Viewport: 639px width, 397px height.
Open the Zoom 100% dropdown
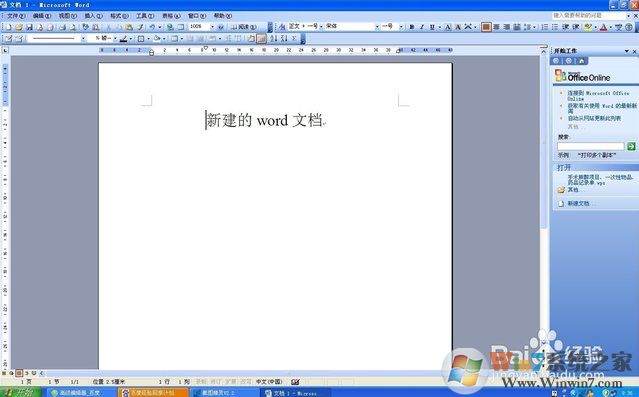pos(212,27)
